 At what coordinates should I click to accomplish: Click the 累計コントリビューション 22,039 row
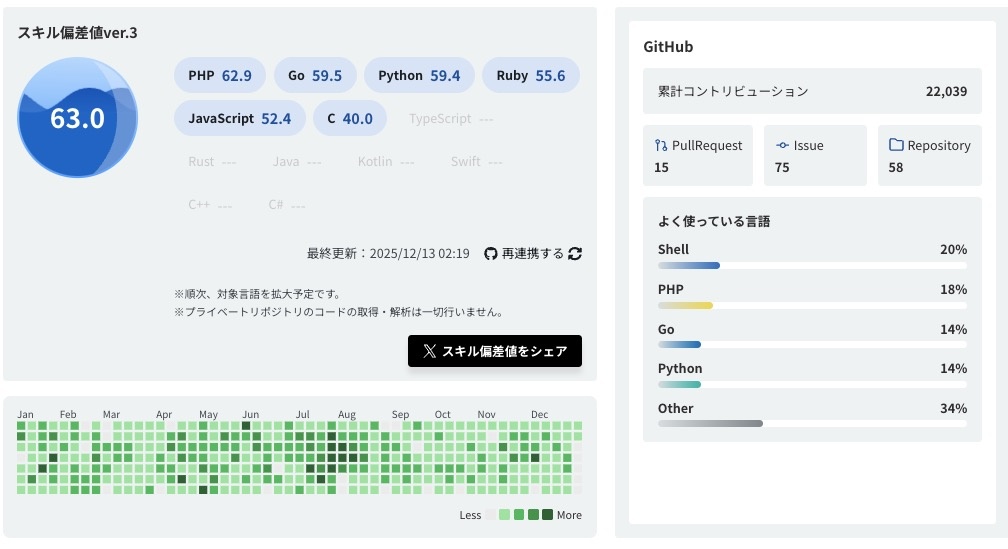tap(812, 91)
